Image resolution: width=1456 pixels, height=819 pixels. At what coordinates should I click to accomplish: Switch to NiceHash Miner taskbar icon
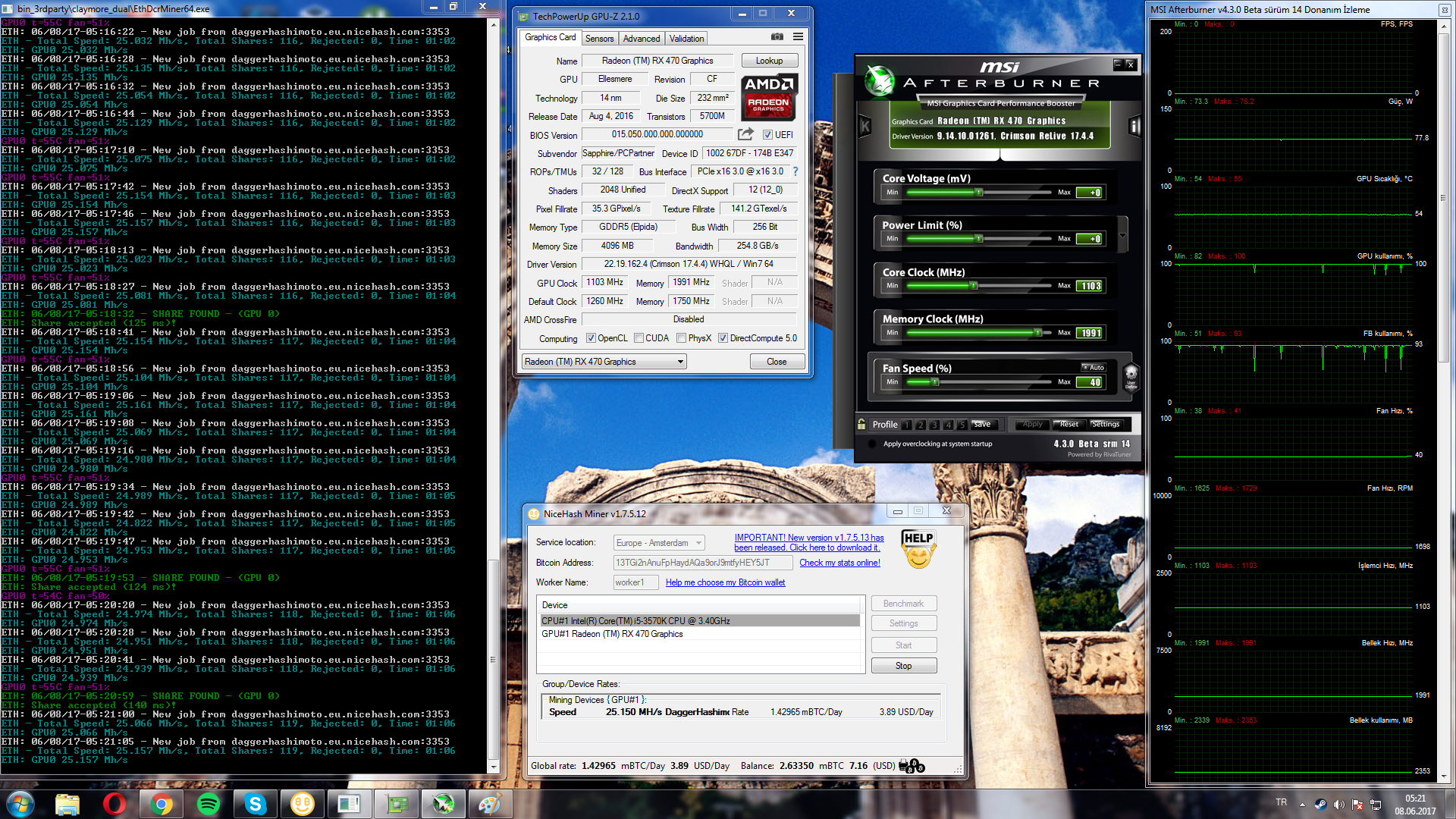tap(303, 804)
